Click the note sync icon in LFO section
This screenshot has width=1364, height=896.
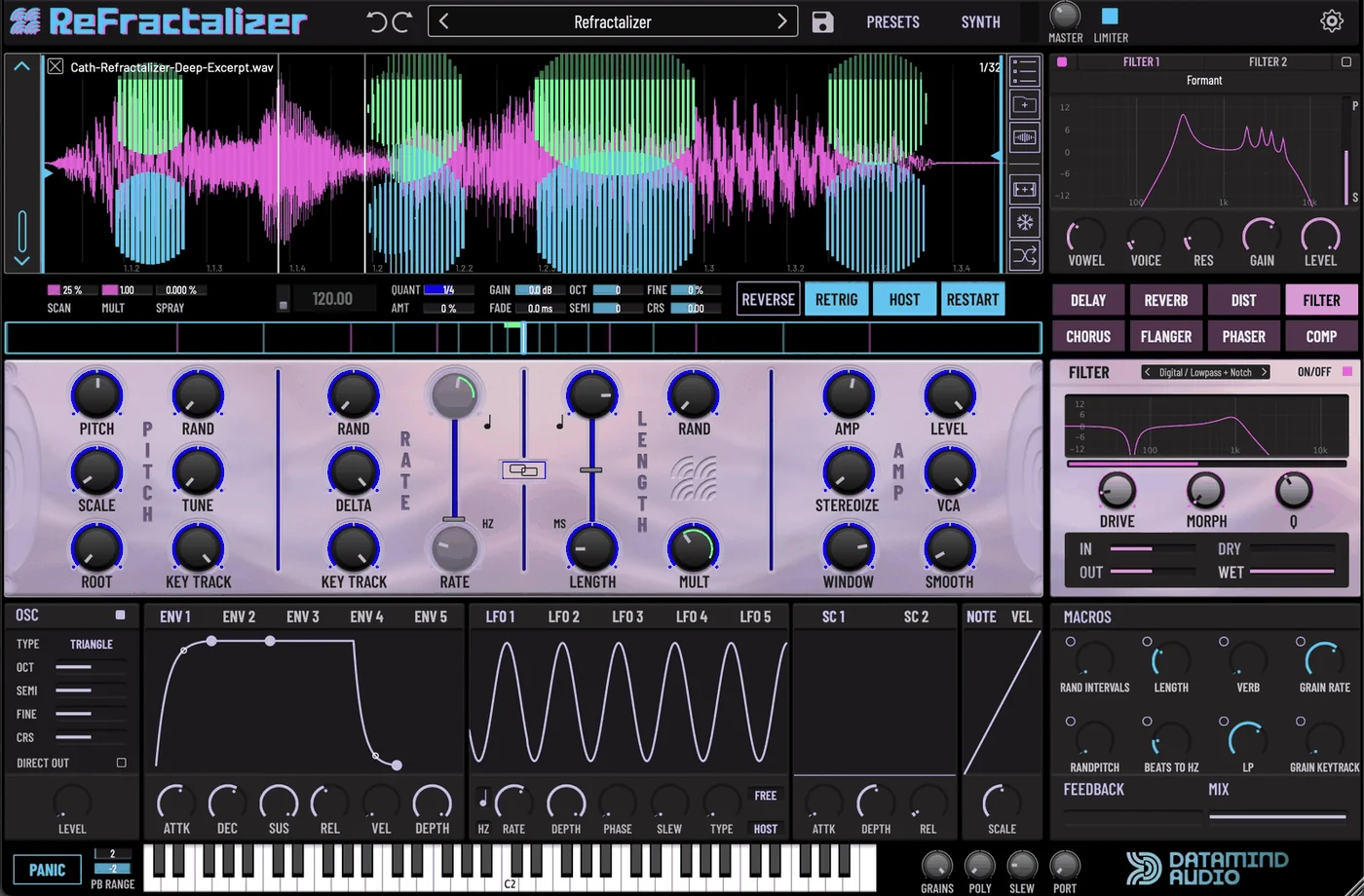click(x=483, y=801)
